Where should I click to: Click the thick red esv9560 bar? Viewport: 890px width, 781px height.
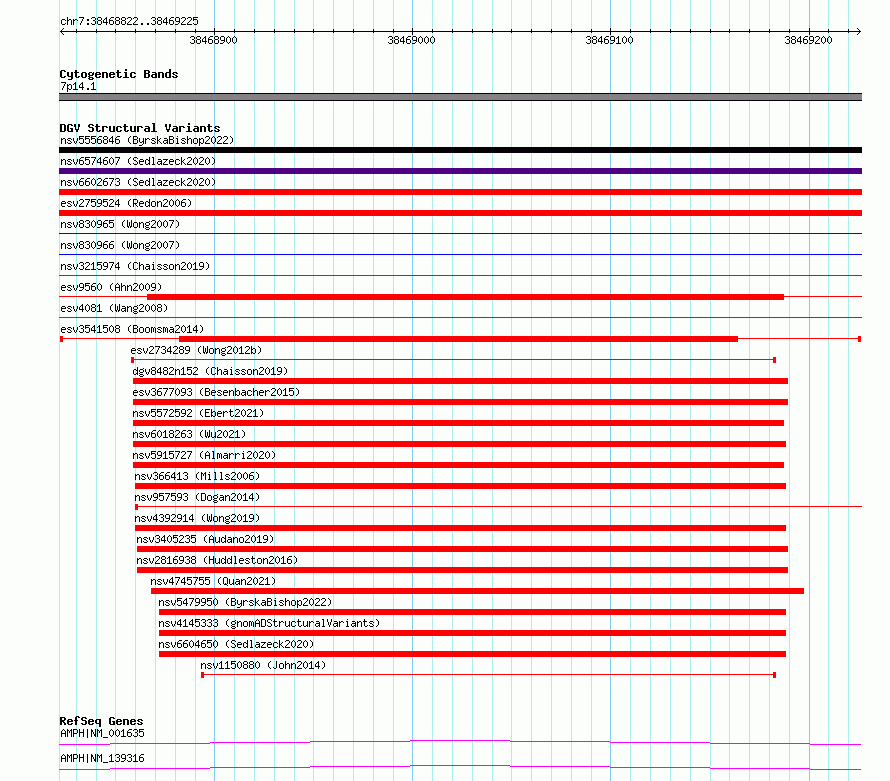click(x=465, y=297)
